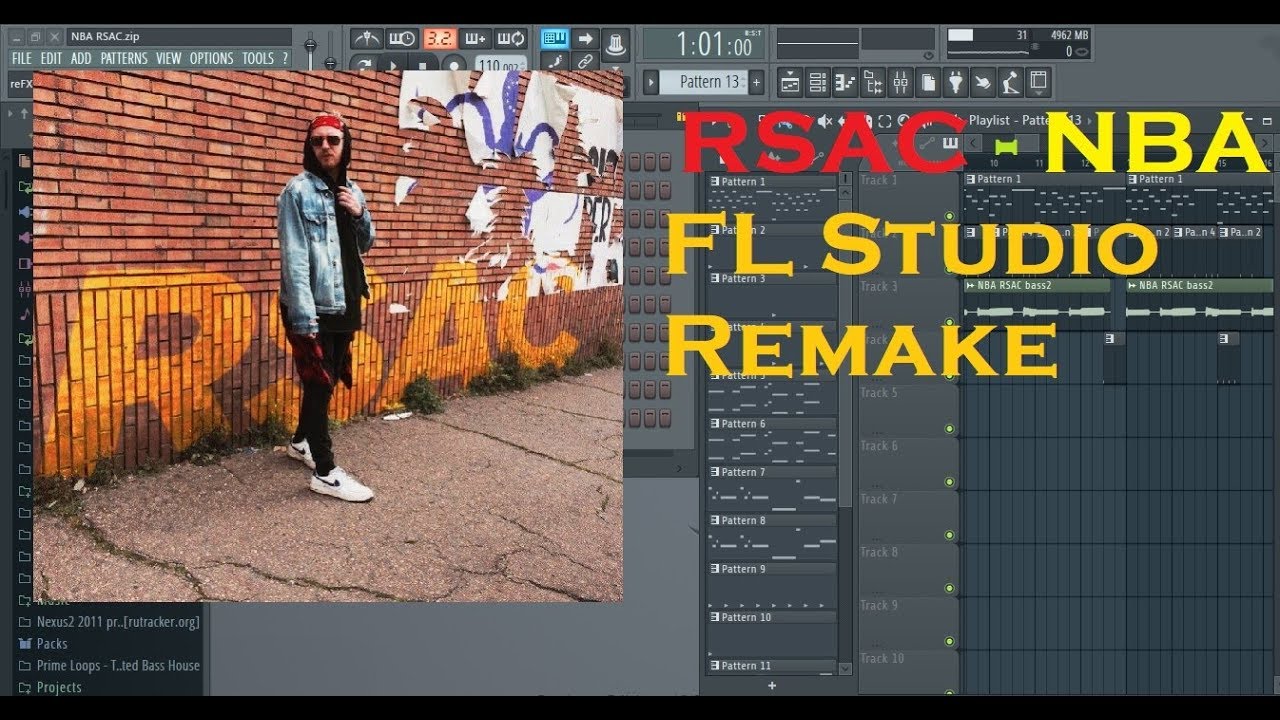The width and height of the screenshot is (1280, 720).
Task: Toggle the Browser toolbar icon
Action: pyautogui.click(x=873, y=82)
